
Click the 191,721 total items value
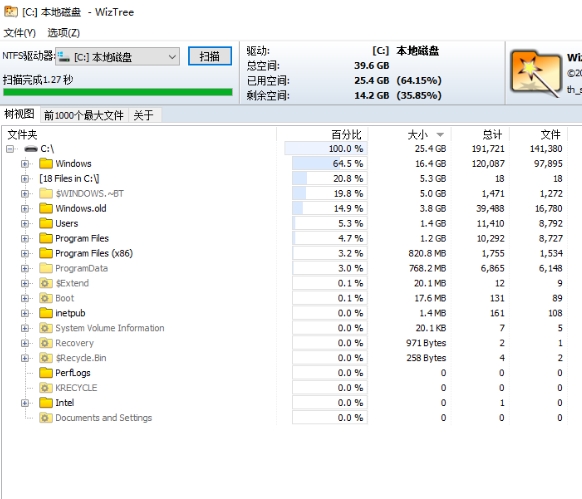pos(488,149)
